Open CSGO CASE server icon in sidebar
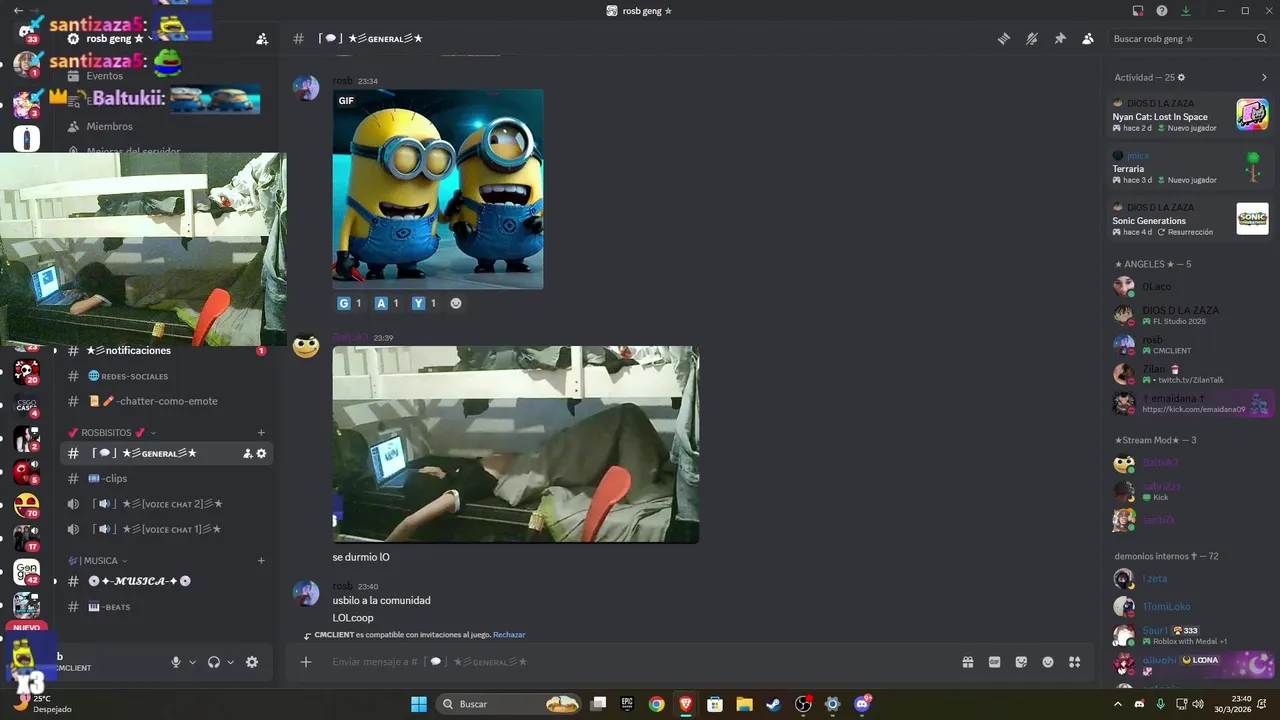Viewport: 1280px width, 720px height. 26,406
